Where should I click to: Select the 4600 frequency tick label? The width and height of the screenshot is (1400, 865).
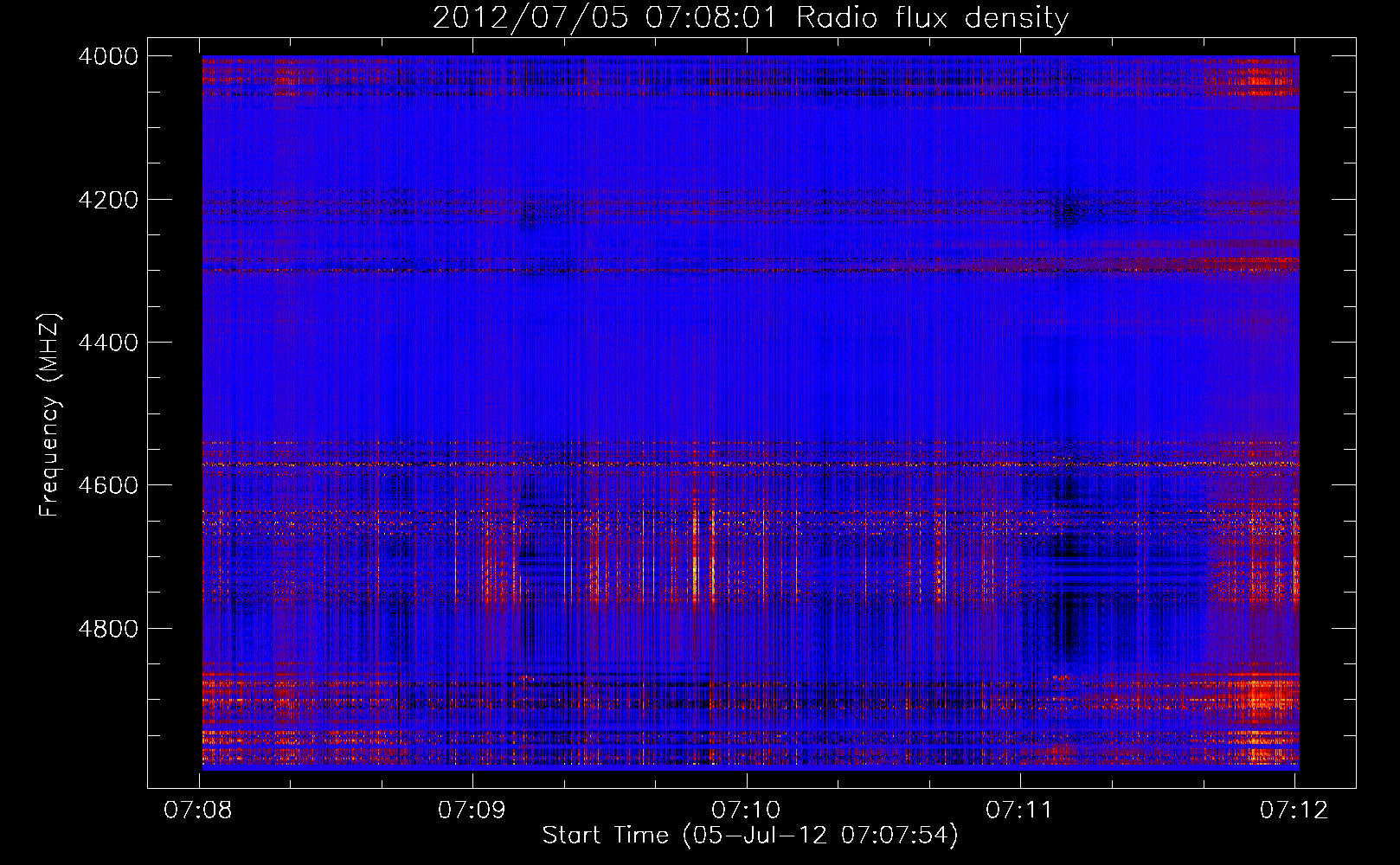(x=108, y=485)
